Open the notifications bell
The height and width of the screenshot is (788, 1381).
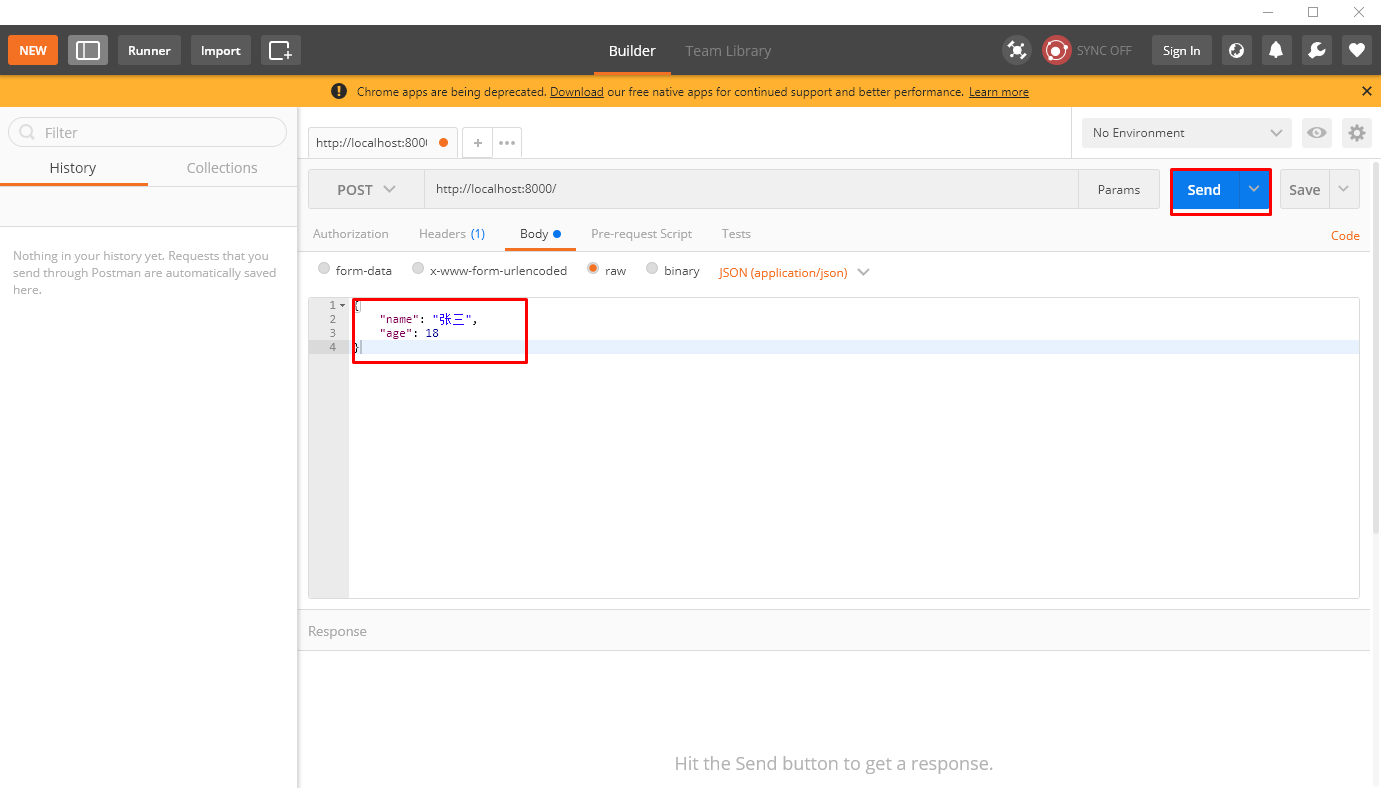[x=1276, y=50]
